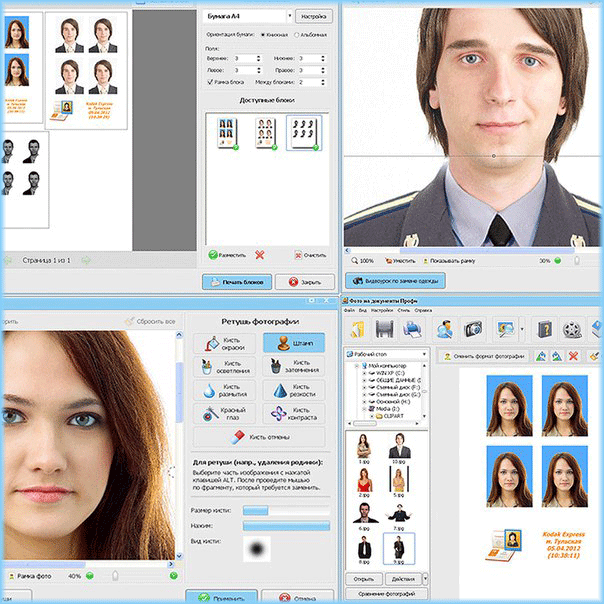Screen dimensions: 604x604
Task: Select the 9.jpg thumbnail in file list
Action: coord(398,549)
